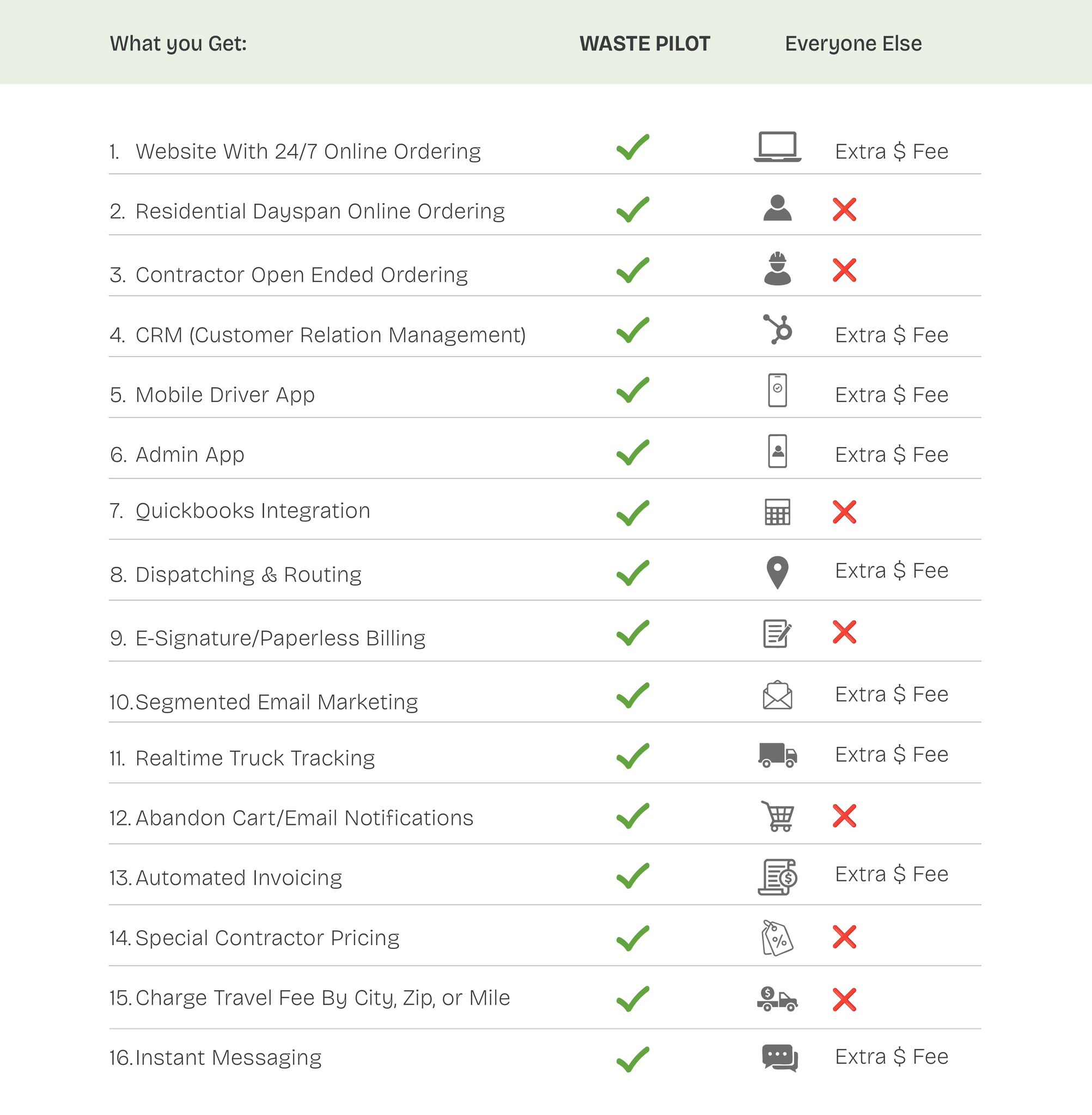The height and width of the screenshot is (1115, 1092).
Task: Click the red X for Quickbooks Integration
Action: tap(844, 512)
